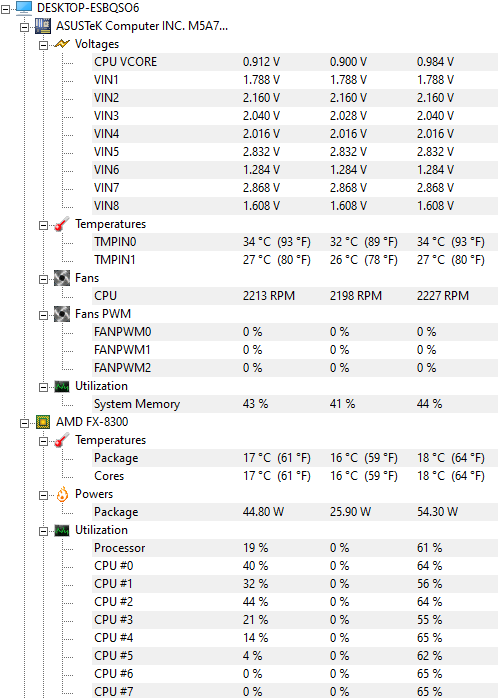This screenshot has height=698, width=498.
Task: Collapse the AMD FX-8300 node
Action: tap(24, 423)
